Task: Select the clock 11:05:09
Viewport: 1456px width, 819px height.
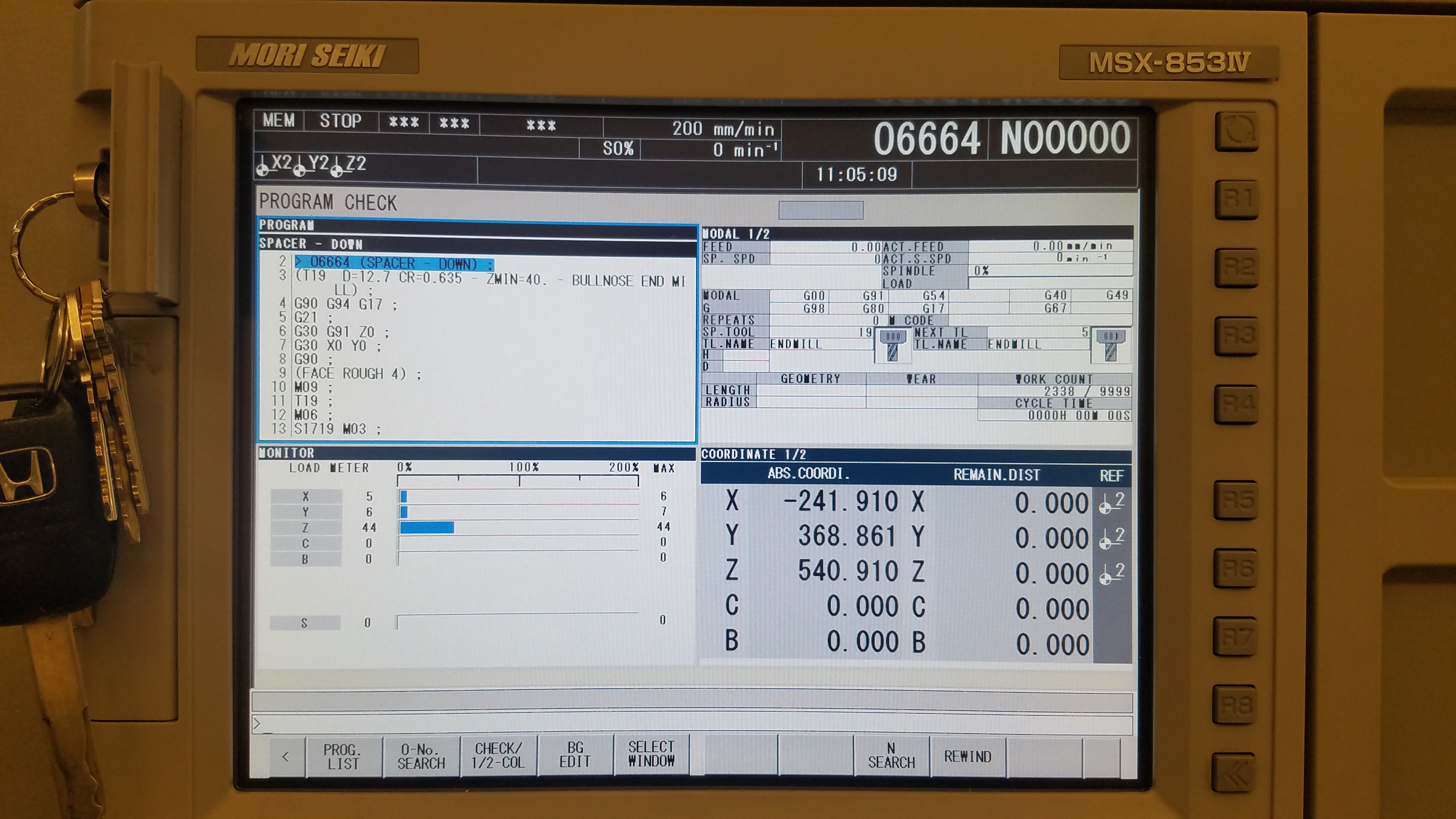Action: (856, 175)
